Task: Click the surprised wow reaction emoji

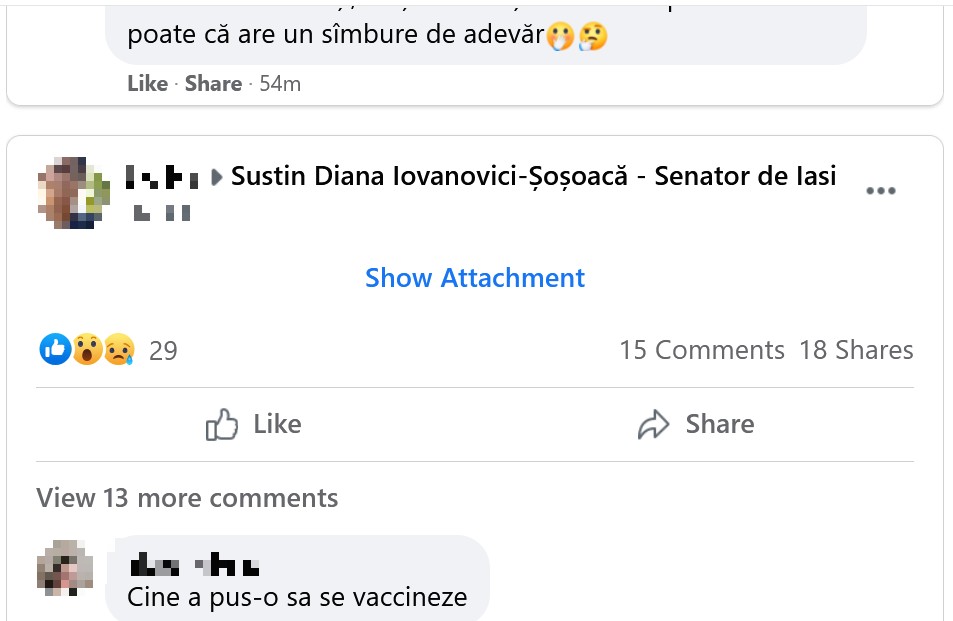Action: click(x=87, y=349)
